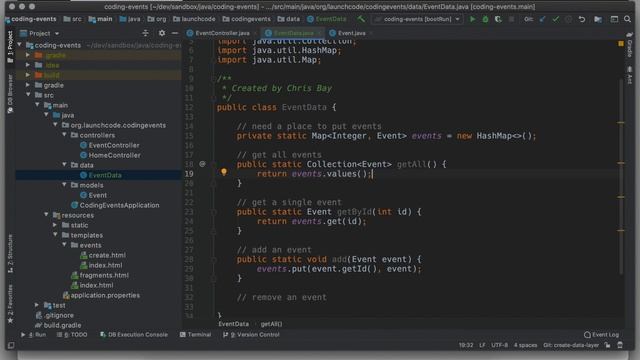Expand the test folder

click(x=37, y=305)
